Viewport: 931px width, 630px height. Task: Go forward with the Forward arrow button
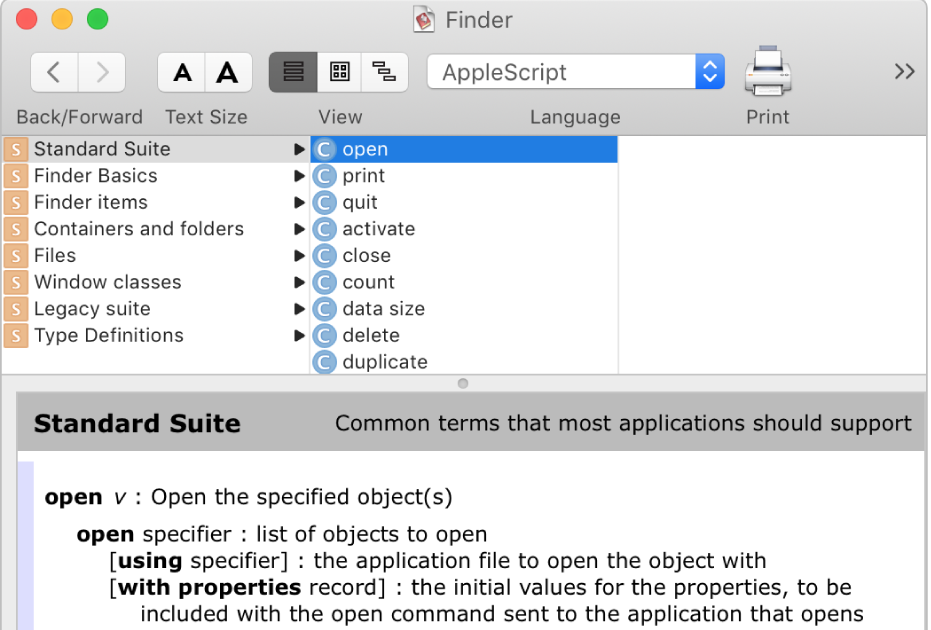point(102,72)
